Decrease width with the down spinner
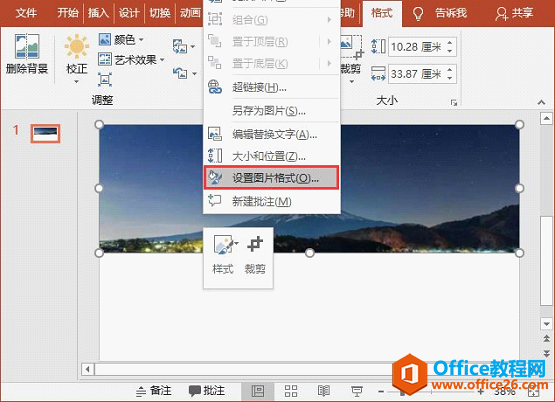Screen dimensions: 555x402 pyautogui.click(x=450, y=78)
